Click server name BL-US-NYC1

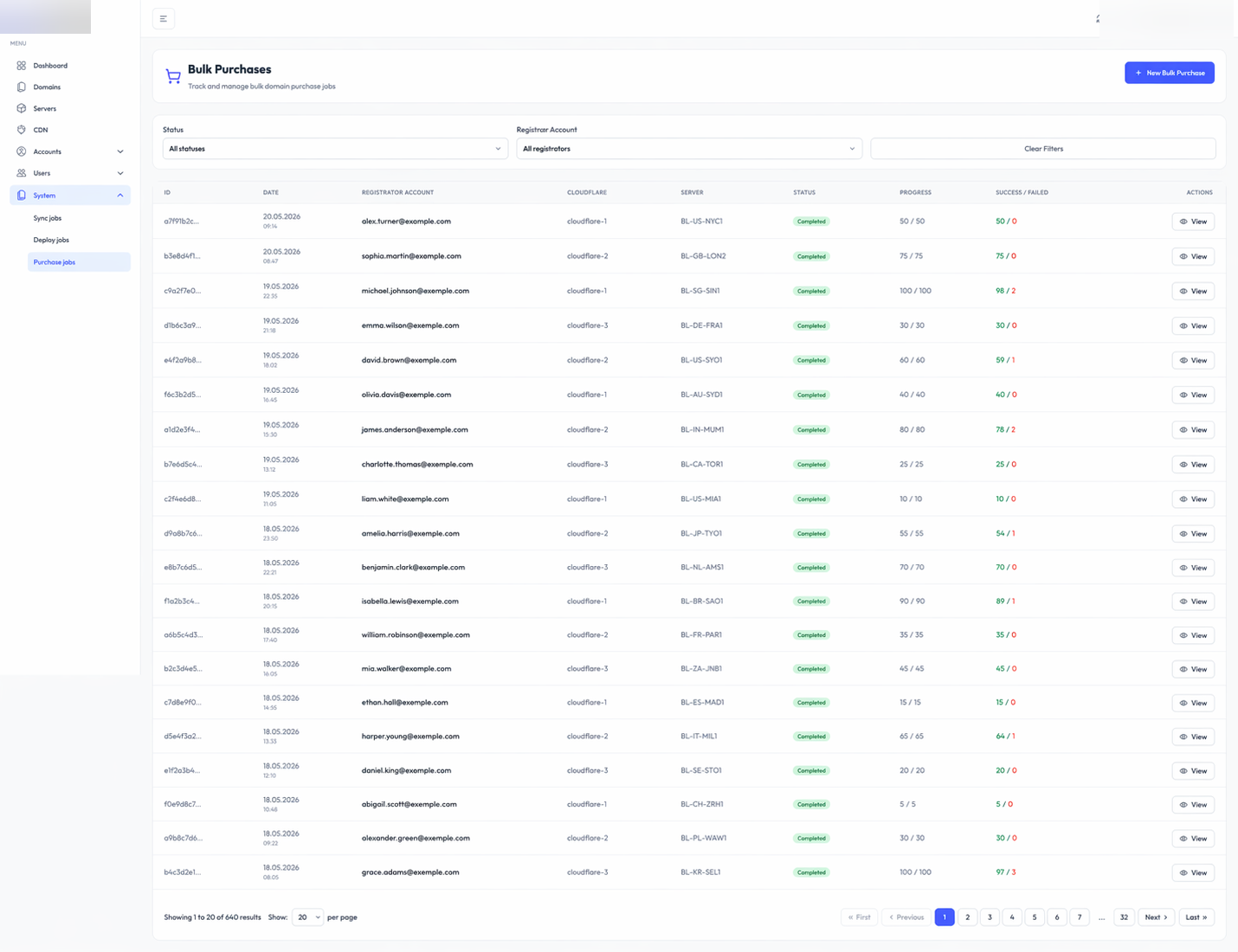pos(701,222)
